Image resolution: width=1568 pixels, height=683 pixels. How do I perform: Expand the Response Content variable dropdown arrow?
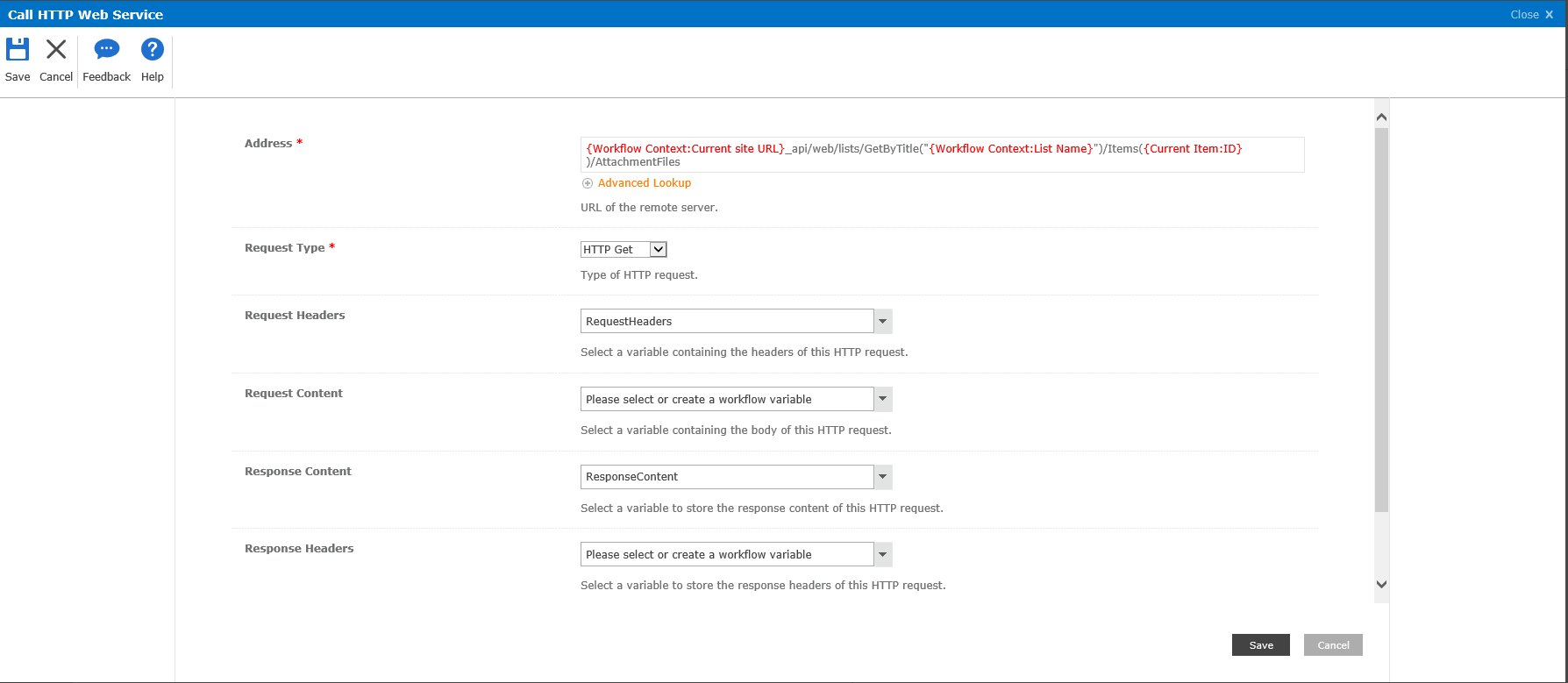[883, 477]
